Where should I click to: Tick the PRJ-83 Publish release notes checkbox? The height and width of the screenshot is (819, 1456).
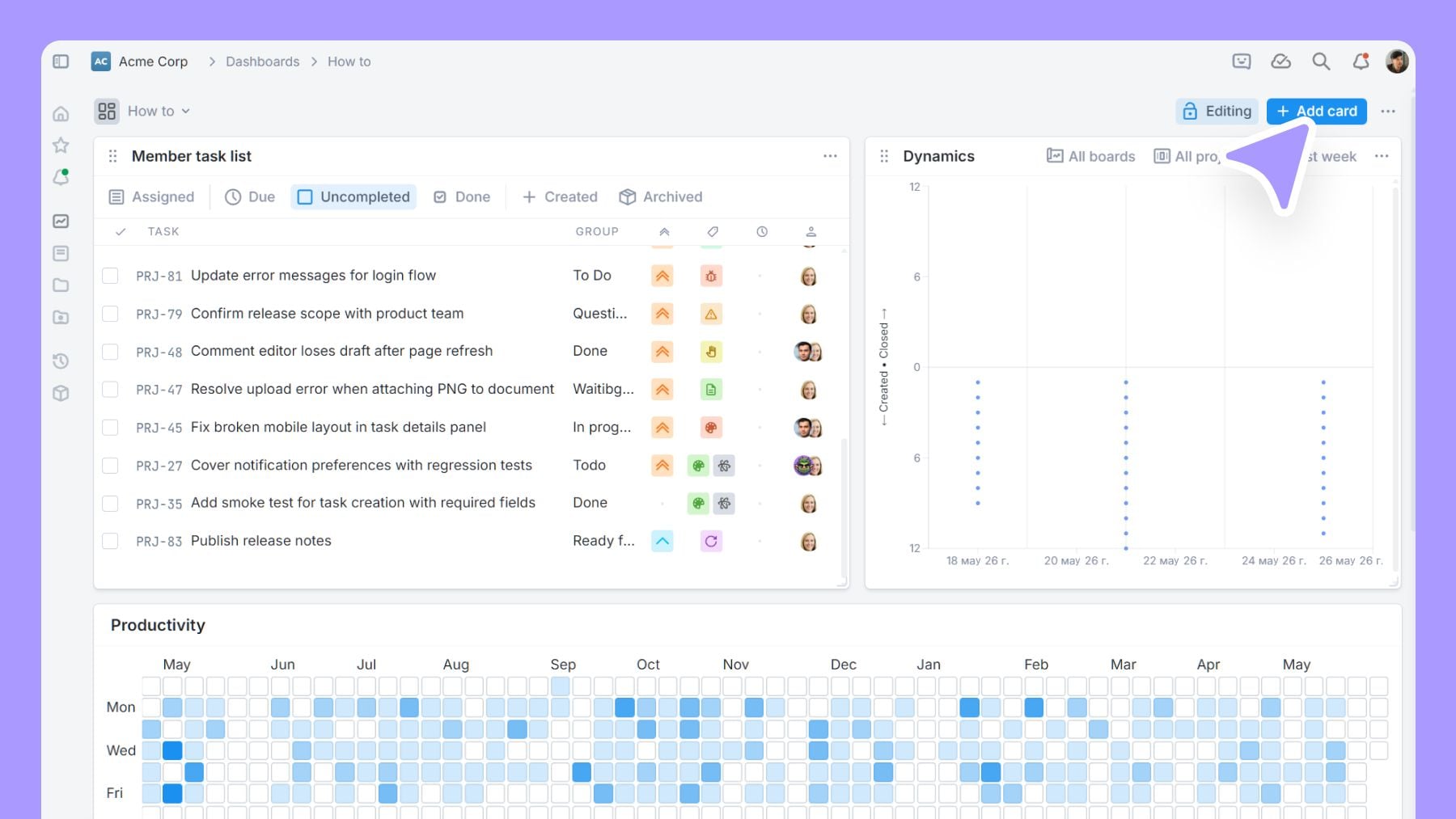click(110, 541)
